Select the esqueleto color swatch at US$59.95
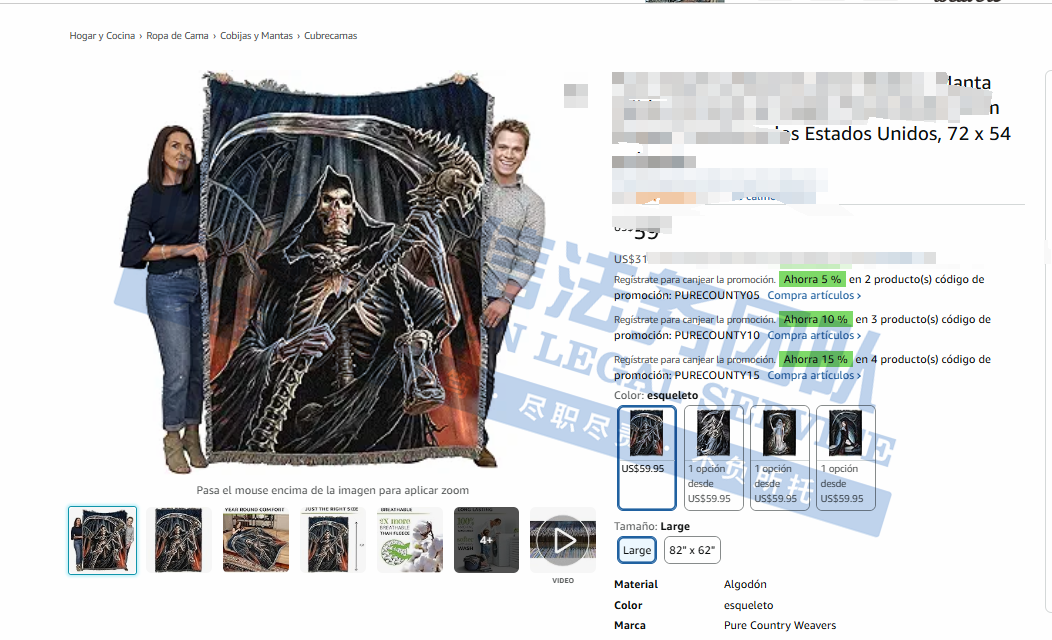Screen dimensions: 1052x640 click(x=646, y=458)
